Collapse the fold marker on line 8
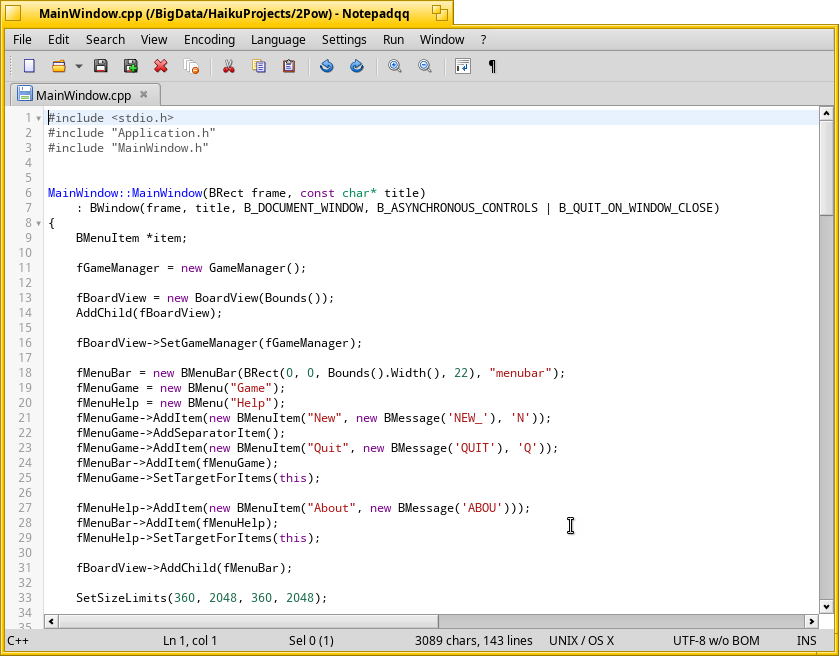 (x=39, y=223)
